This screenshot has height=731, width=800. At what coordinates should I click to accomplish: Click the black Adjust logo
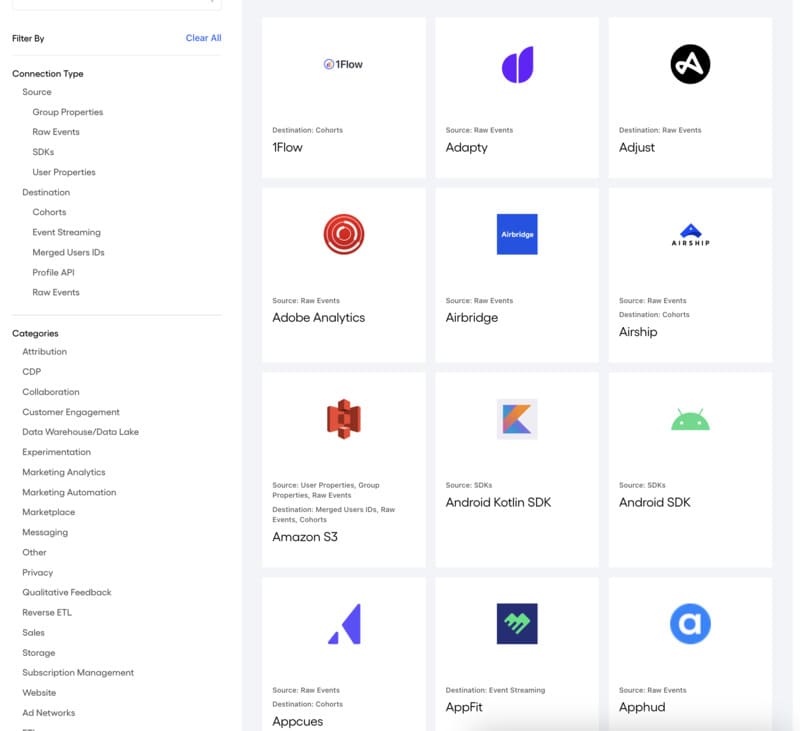coord(690,64)
